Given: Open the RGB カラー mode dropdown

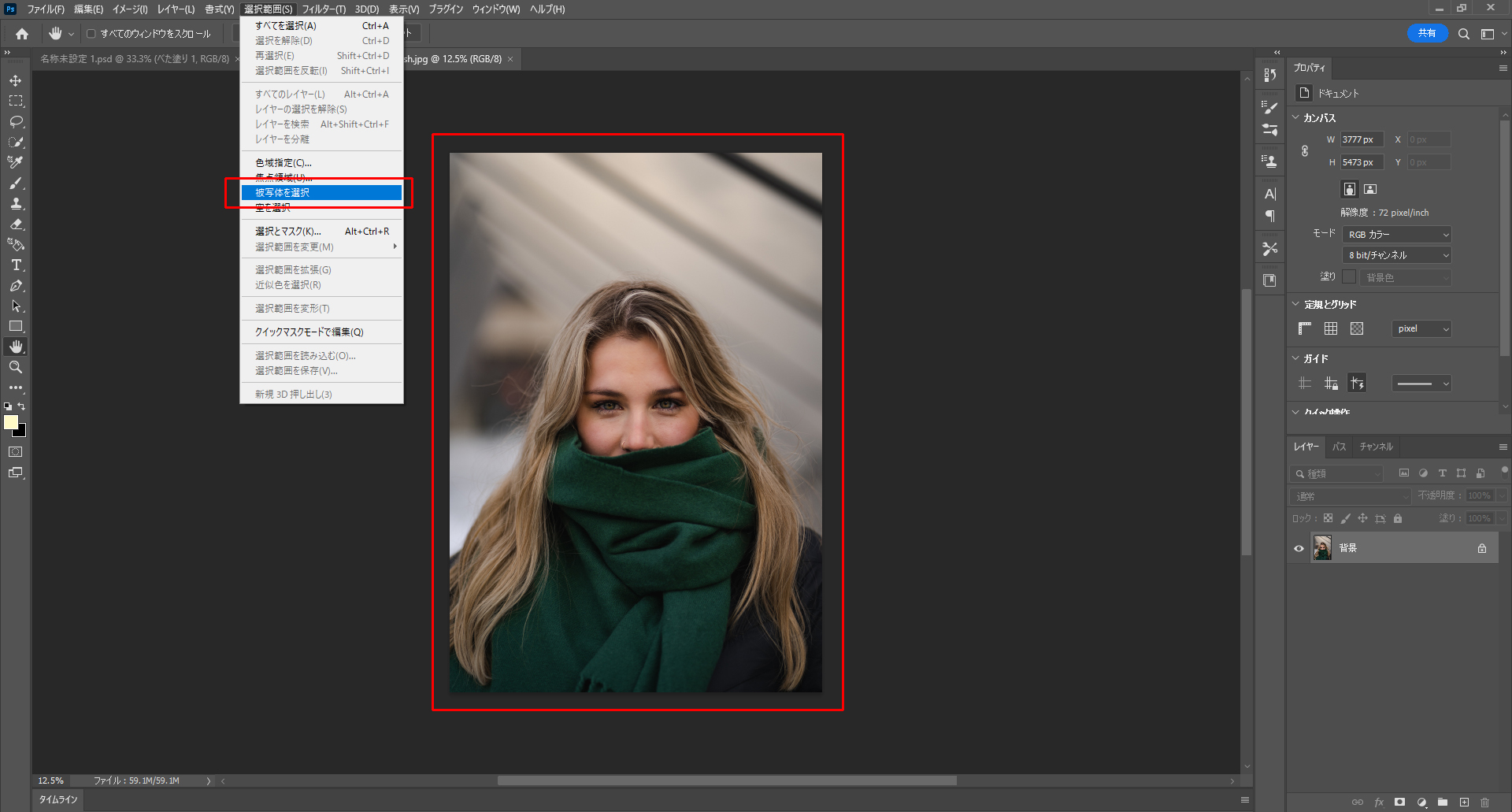Looking at the screenshot, I should [1397, 235].
